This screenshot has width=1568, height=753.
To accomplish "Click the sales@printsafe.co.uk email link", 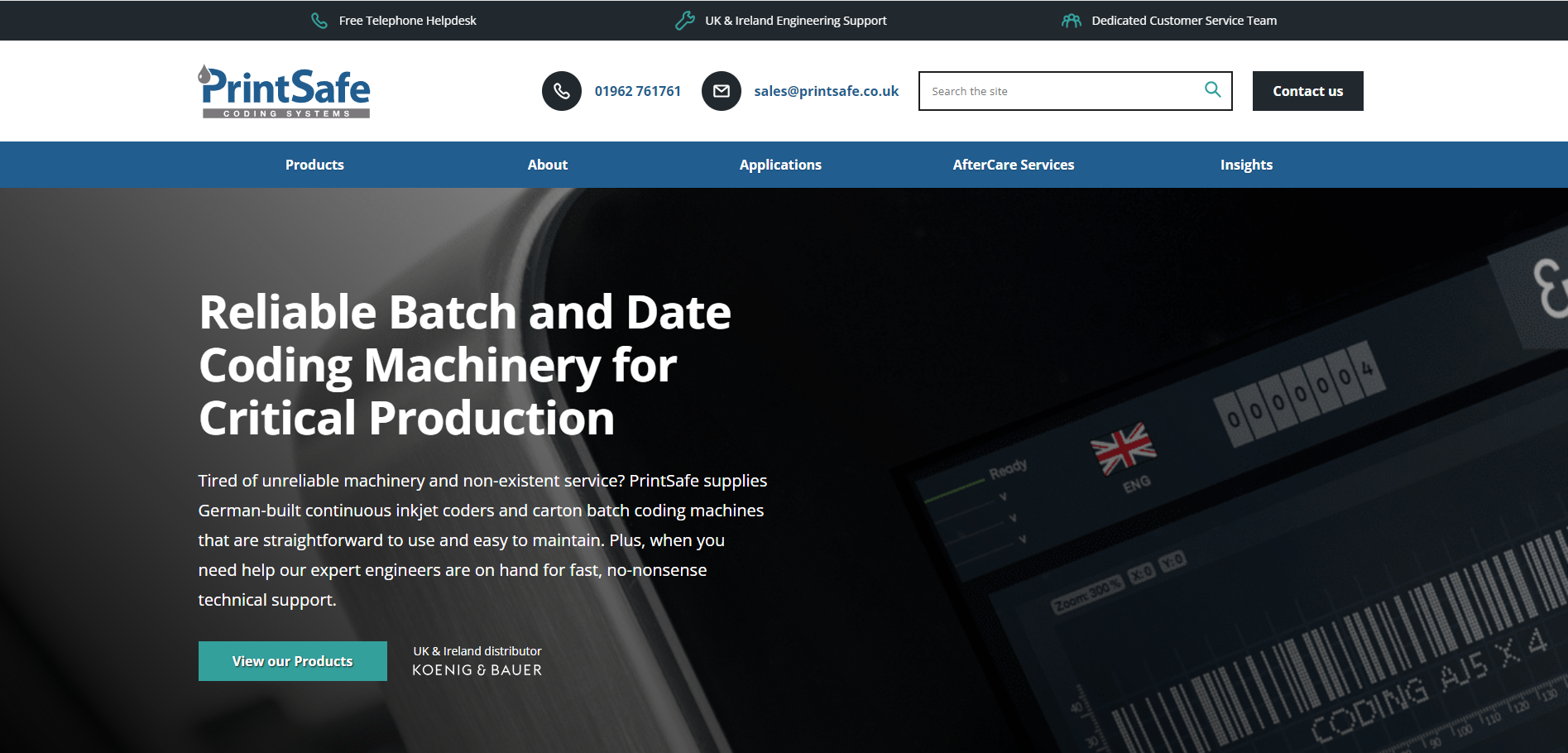I will point(826,91).
